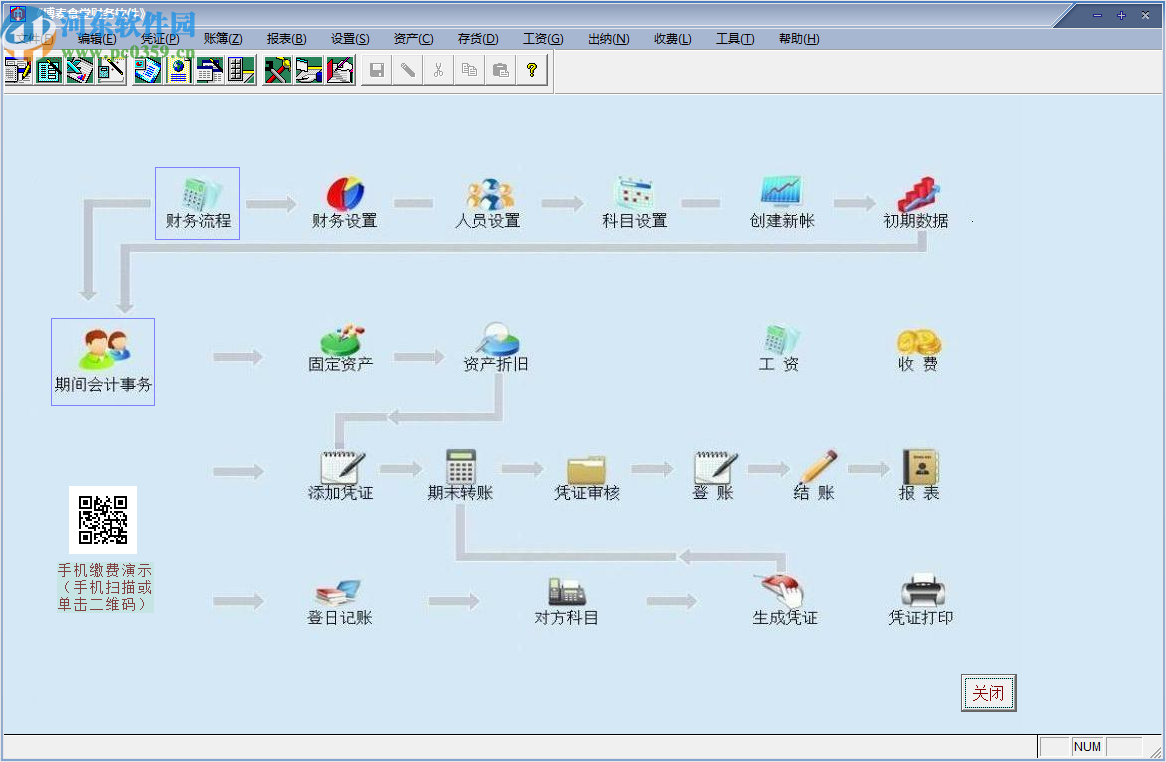Open the 收费(L) menu
Viewport: 1166px width, 762px height.
(x=673, y=39)
